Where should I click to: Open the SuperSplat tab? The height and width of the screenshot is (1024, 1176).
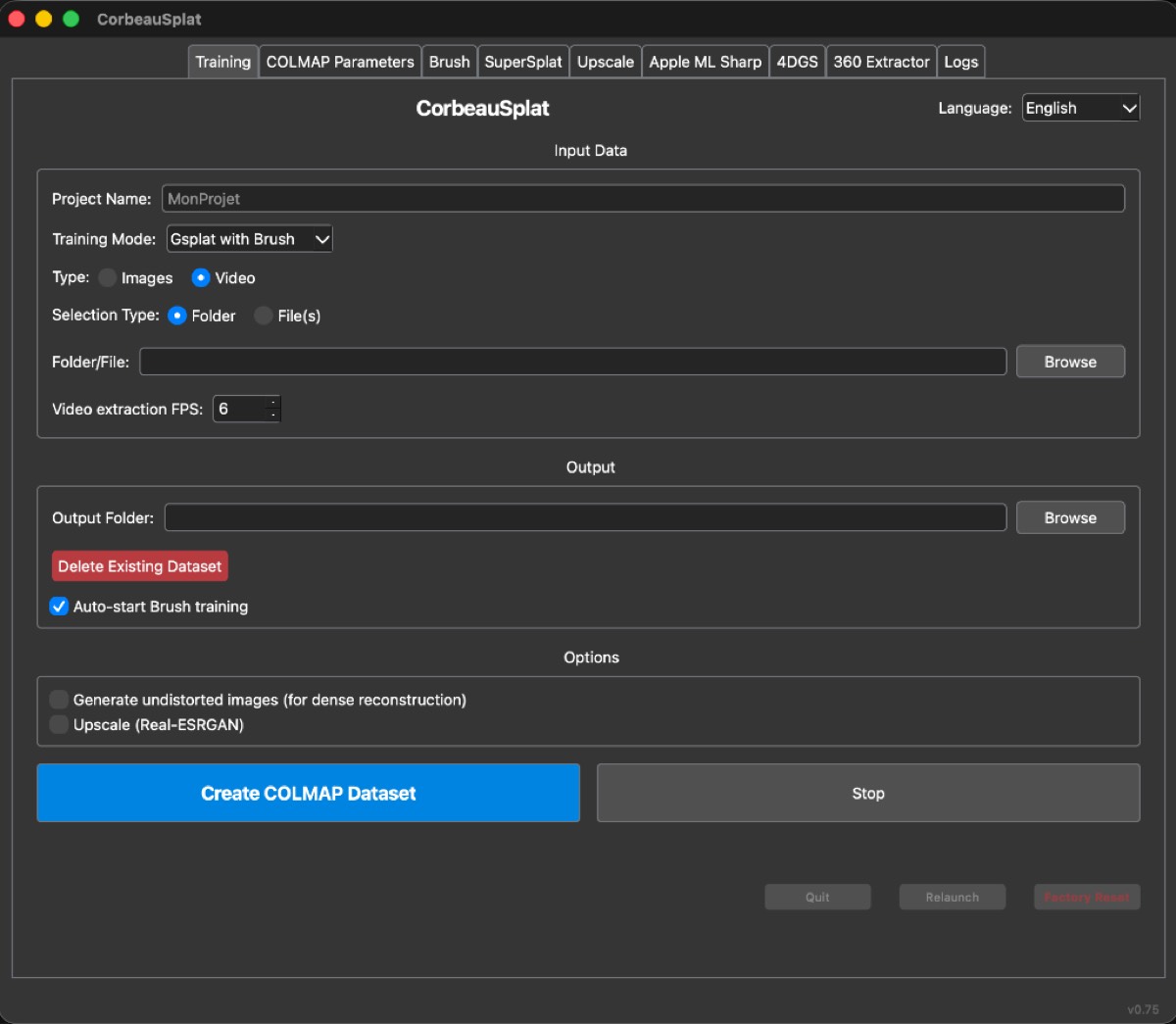point(523,62)
